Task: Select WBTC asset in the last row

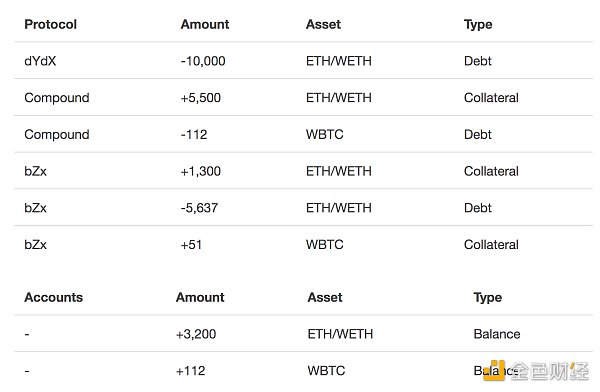Action: [326, 371]
